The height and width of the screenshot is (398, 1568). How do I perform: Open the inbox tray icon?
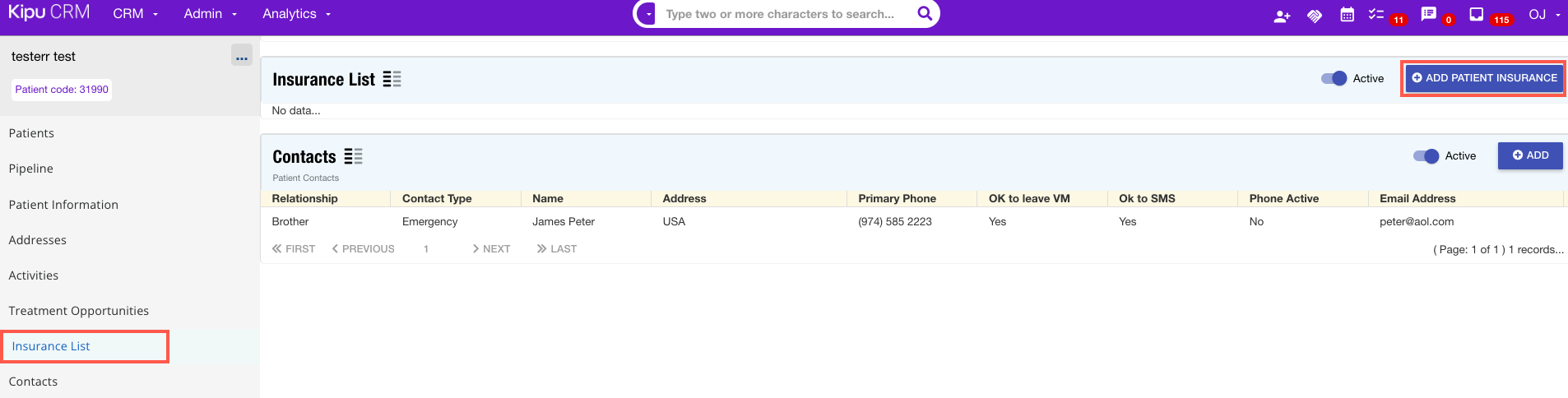pyautogui.click(x=1477, y=14)
